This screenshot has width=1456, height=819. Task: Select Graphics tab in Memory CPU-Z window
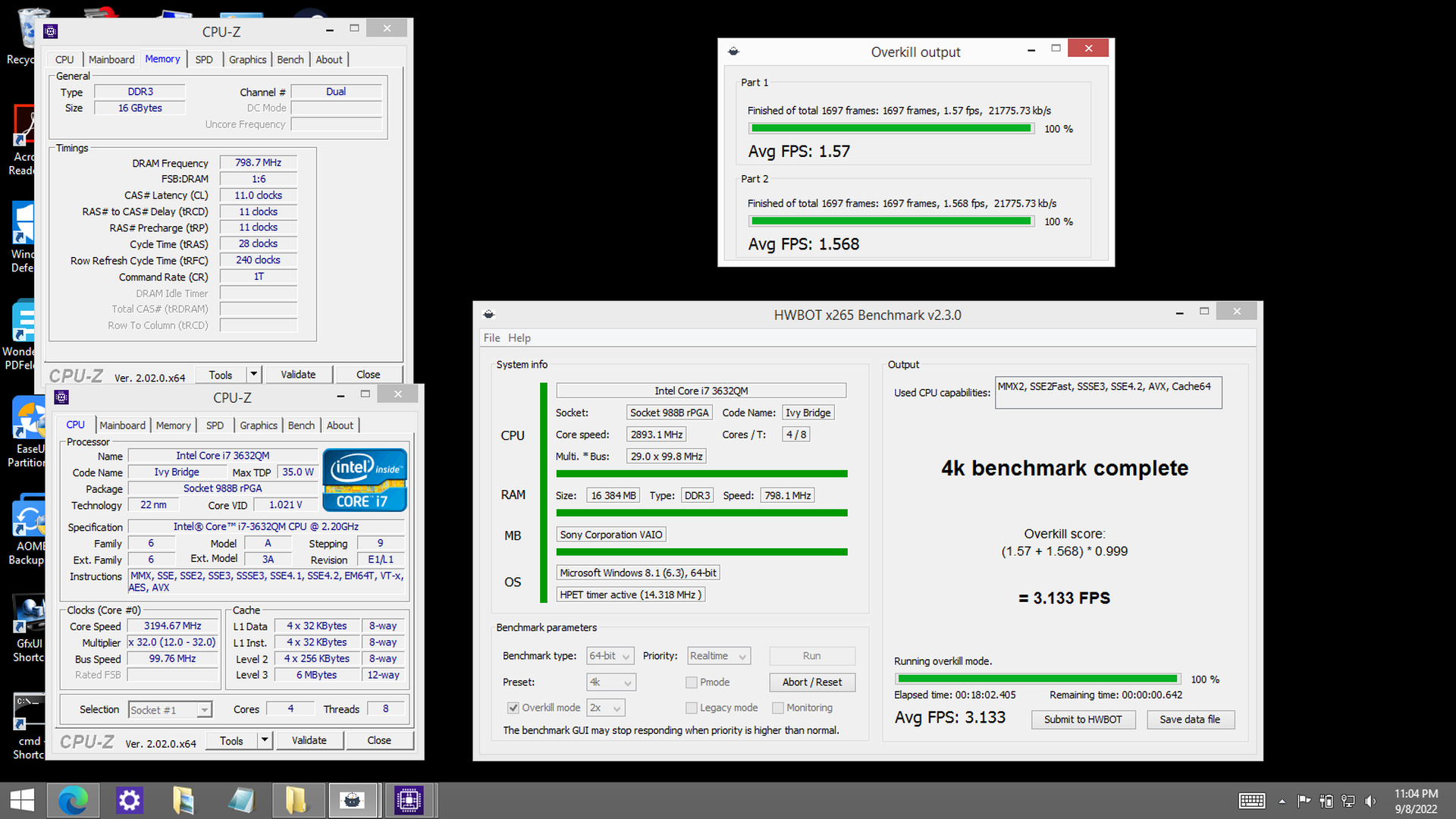pos(247,59)
